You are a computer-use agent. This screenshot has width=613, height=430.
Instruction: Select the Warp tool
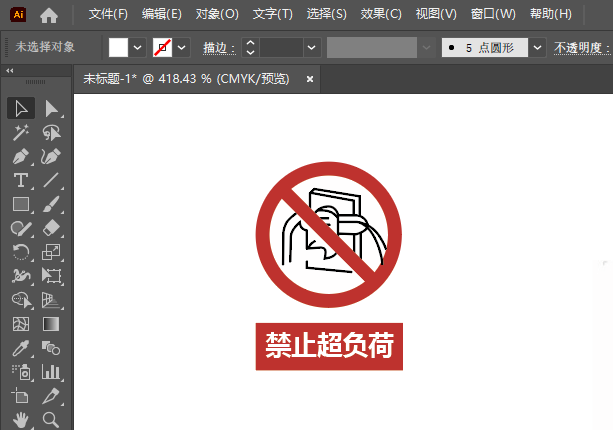[21, 276]
